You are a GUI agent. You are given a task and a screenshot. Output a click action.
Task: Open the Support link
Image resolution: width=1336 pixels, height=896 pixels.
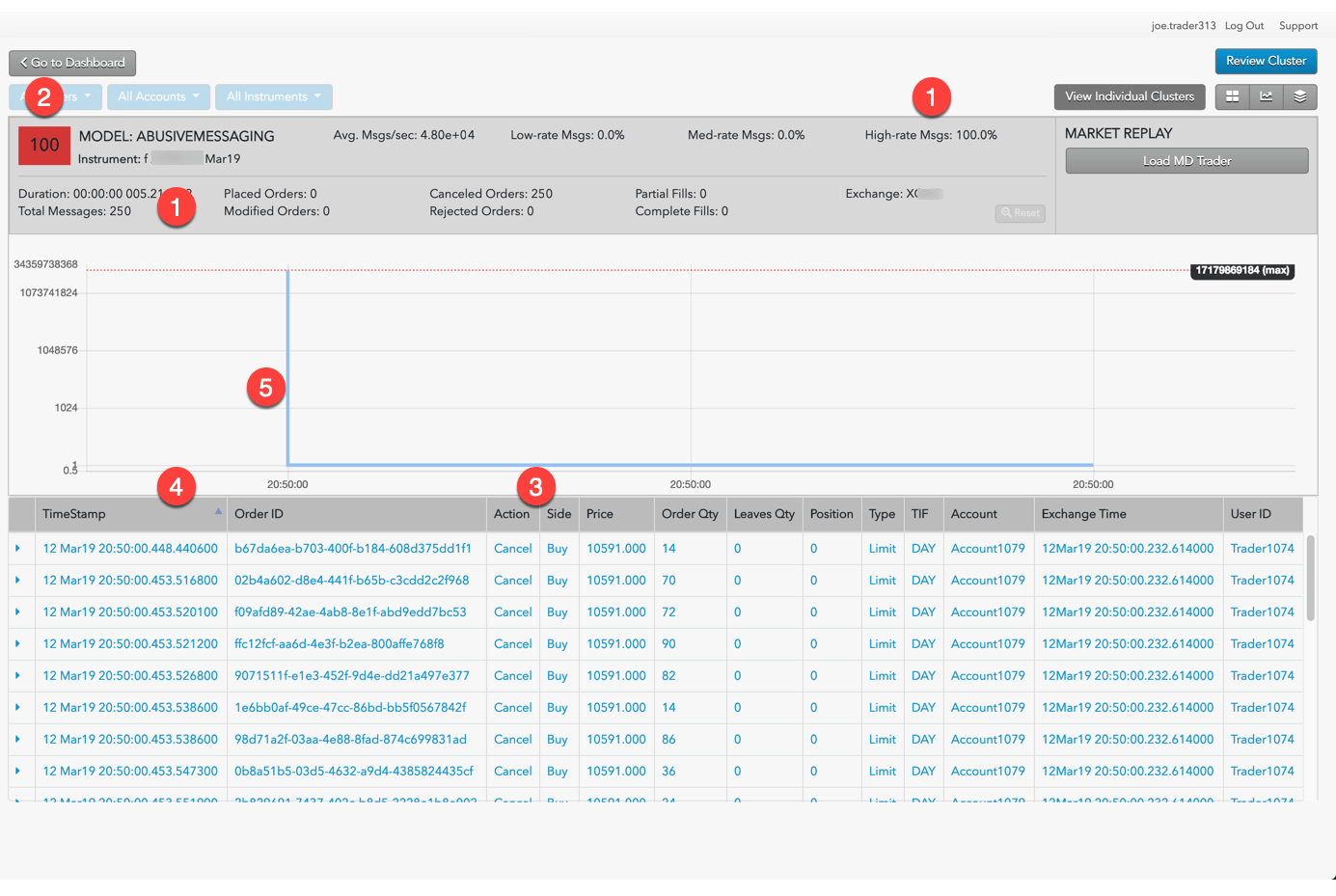[1298, 26]
